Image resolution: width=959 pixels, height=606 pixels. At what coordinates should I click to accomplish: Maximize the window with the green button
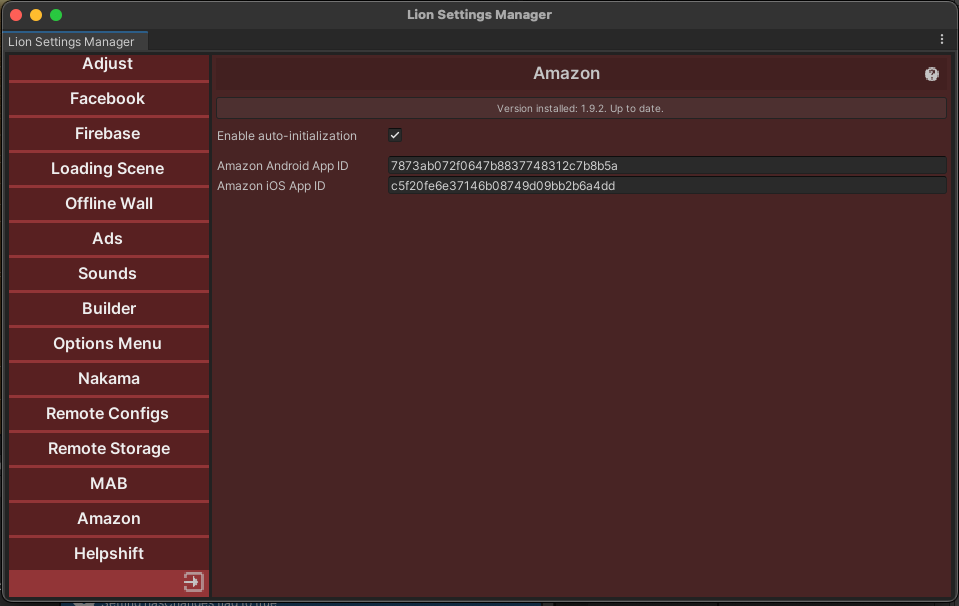pos(56,15)
